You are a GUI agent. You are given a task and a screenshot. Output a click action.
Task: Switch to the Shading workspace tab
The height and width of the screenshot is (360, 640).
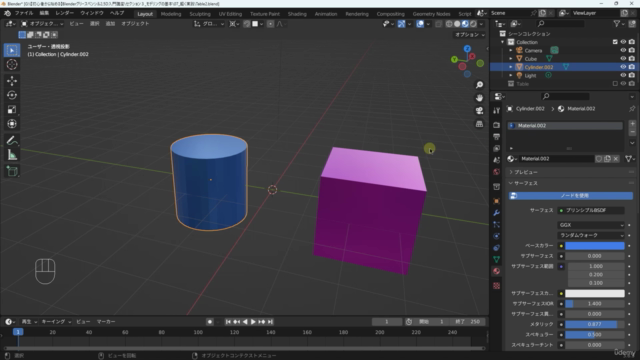(x=297, y=14)
